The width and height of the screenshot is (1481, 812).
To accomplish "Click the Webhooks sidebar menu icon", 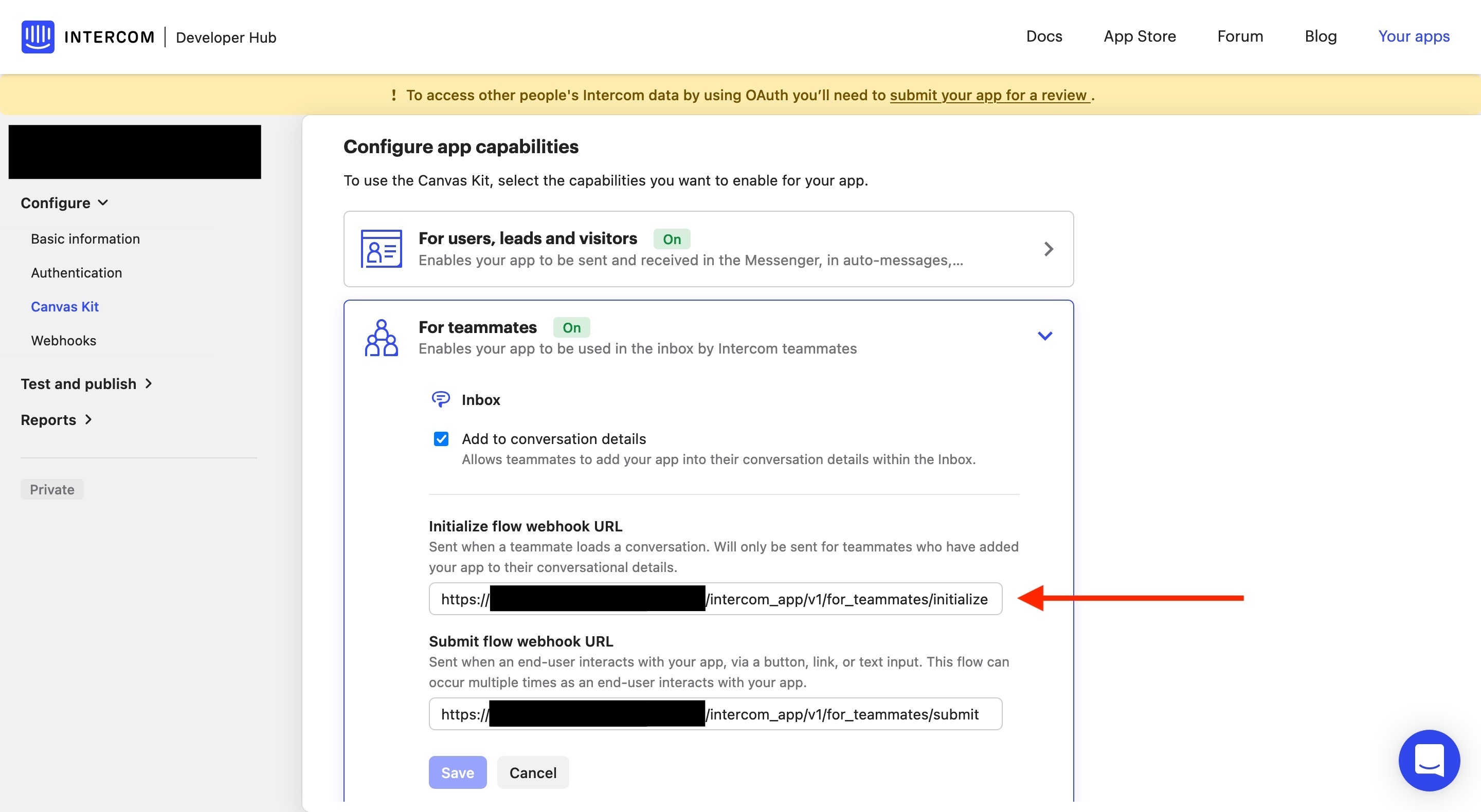I will pos(63,340).
